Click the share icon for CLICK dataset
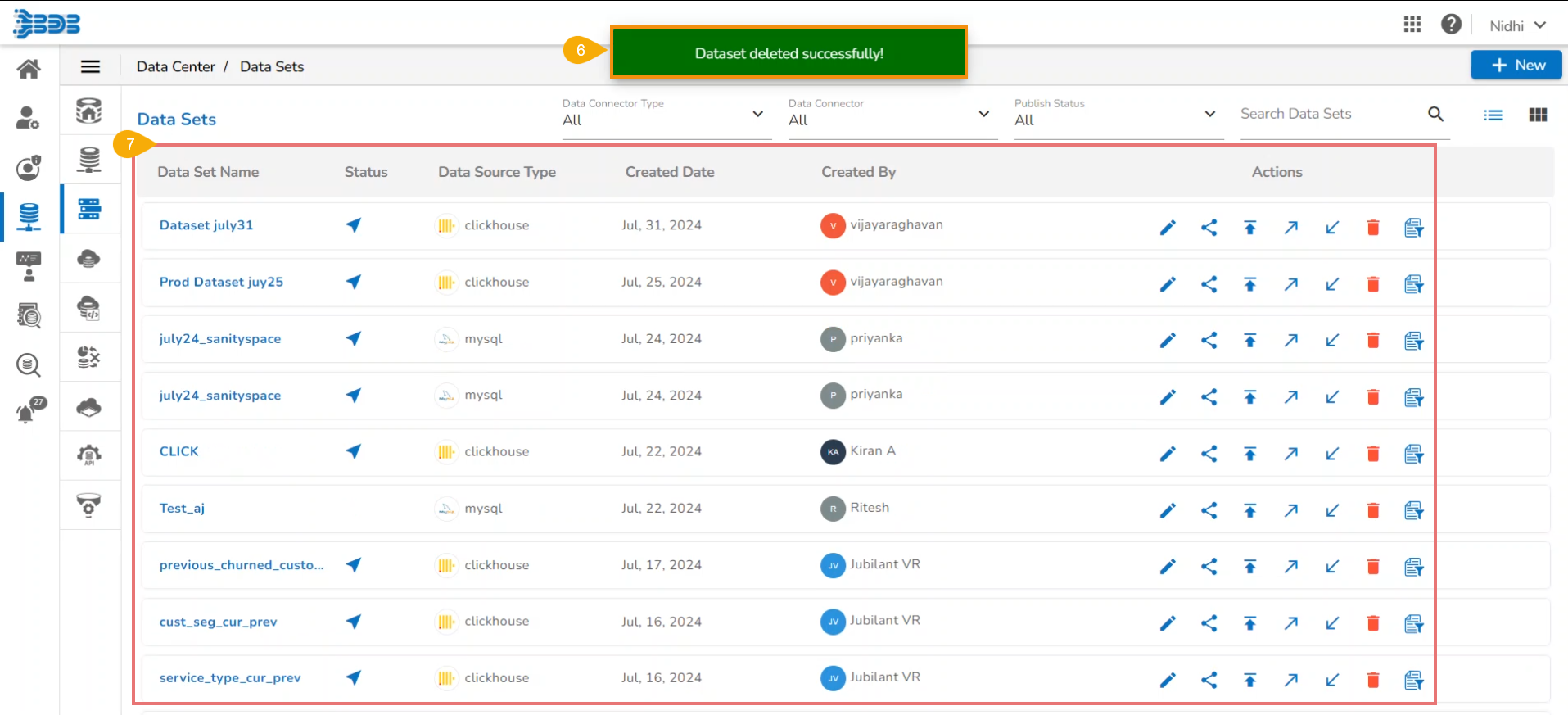This screenshot has width=1568, height=715. (x=1209, y=454)
